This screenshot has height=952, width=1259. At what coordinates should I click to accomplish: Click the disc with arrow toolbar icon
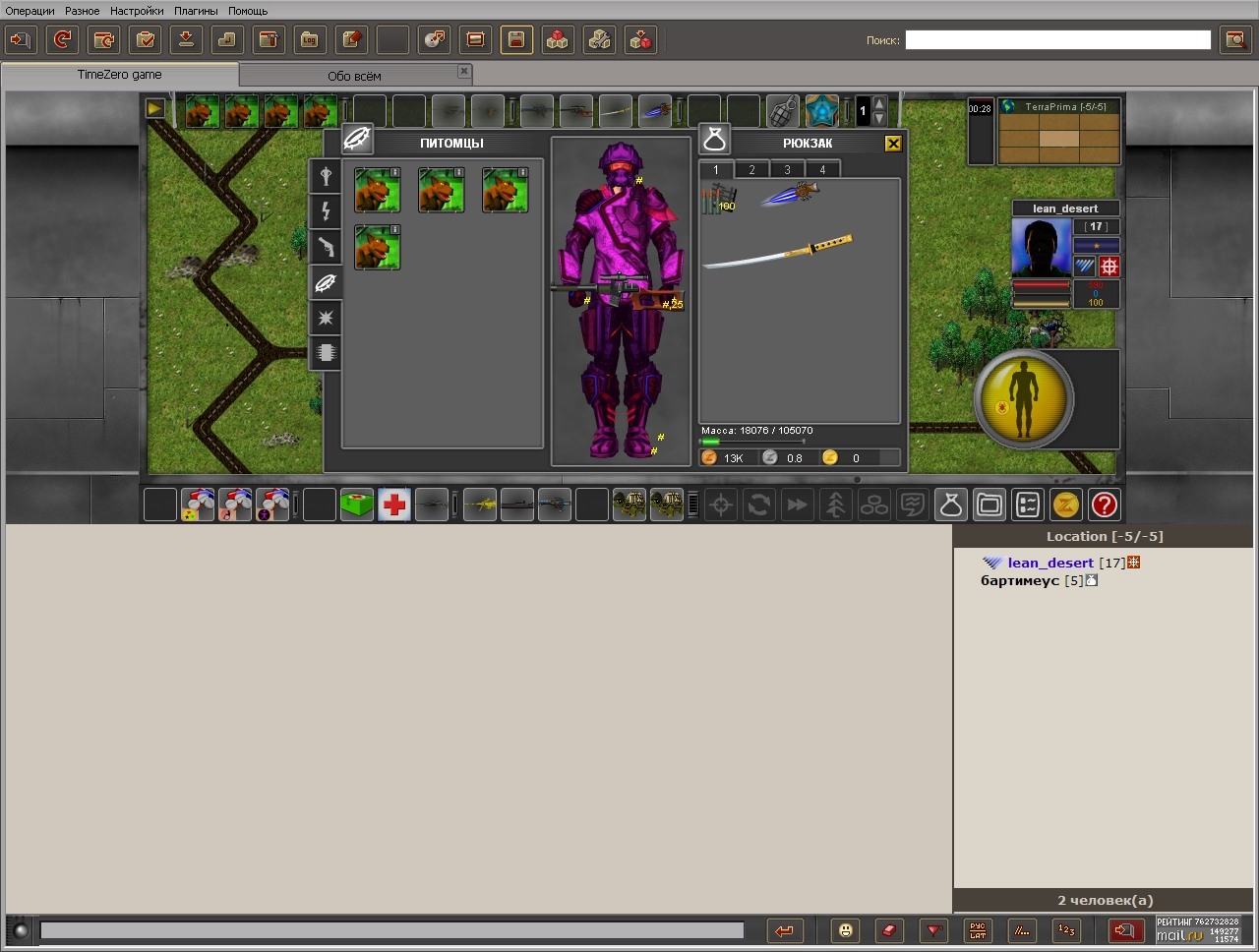pyautogui.click(x=434, y=40)
